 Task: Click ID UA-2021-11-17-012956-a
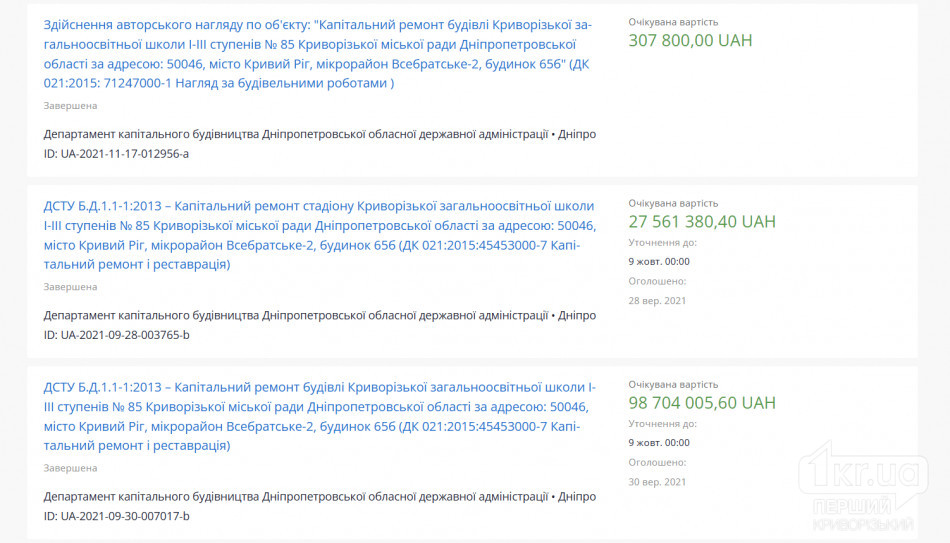click(x=116, y=154)
